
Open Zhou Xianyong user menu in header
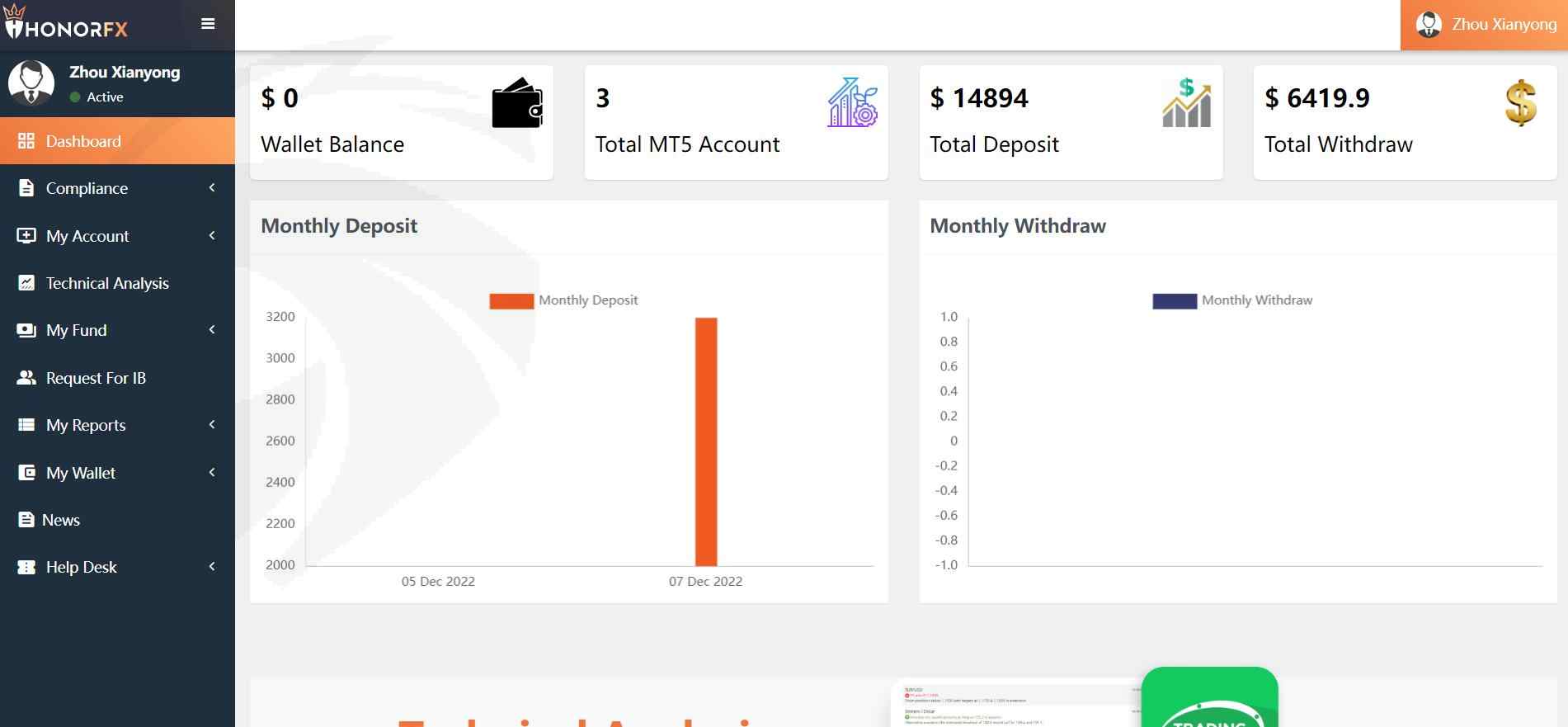pos(1484,25)
